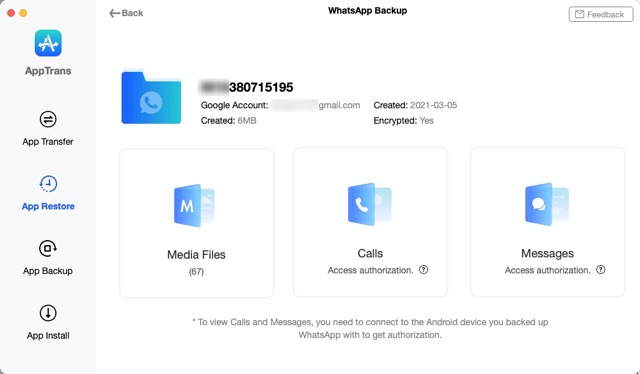Click help question mark beside Messages authorization
640x374 pixels.
(x=601, y=269)
